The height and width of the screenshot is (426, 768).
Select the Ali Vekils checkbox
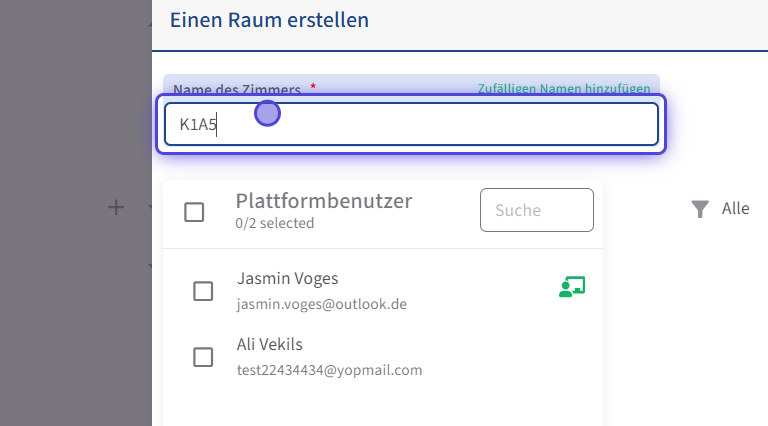pyautogui.click(x=203, y=357)
